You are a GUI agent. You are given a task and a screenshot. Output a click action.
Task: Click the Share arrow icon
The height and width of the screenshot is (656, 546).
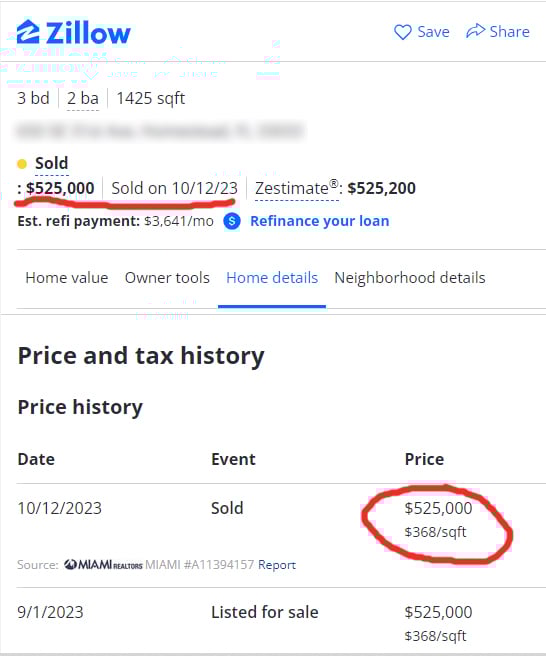476,31
